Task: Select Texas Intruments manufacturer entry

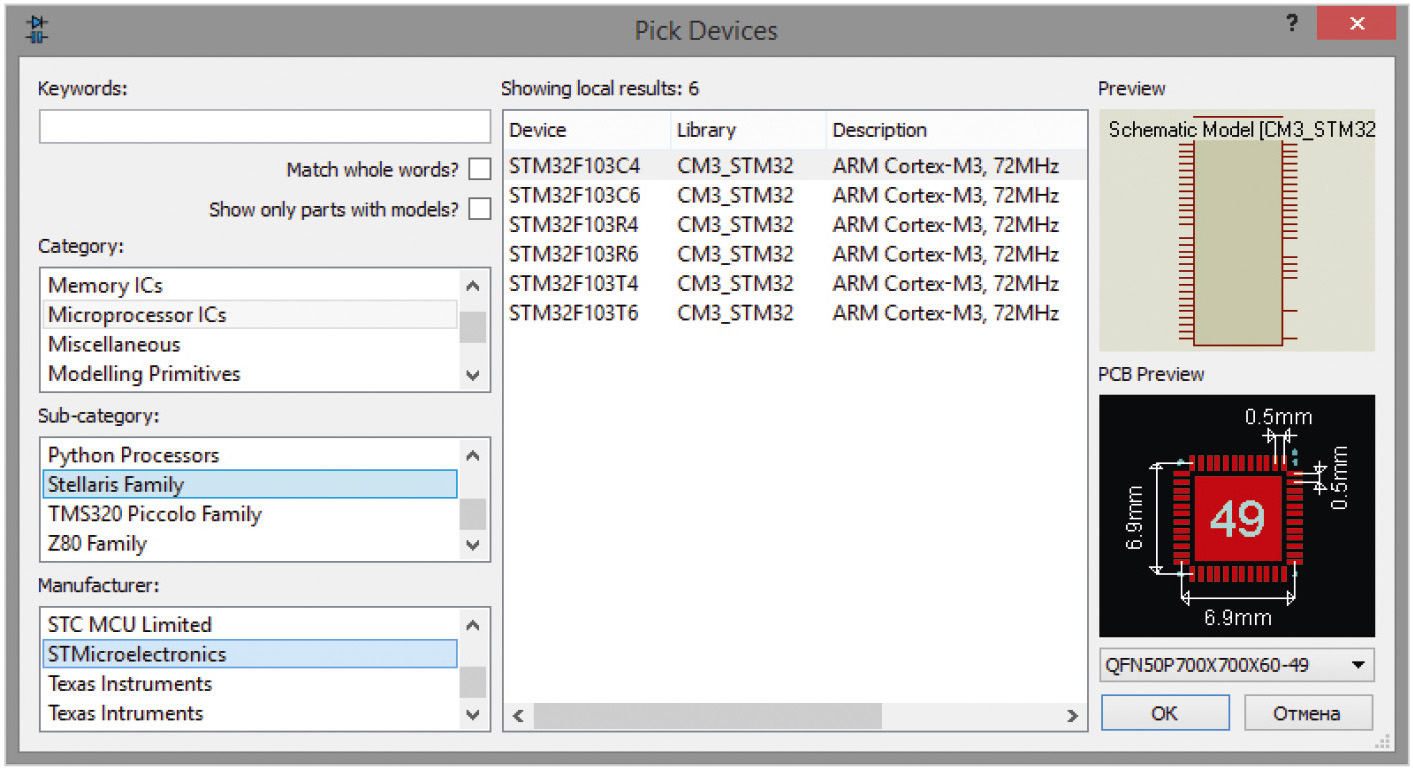Action: pos(250,713)
